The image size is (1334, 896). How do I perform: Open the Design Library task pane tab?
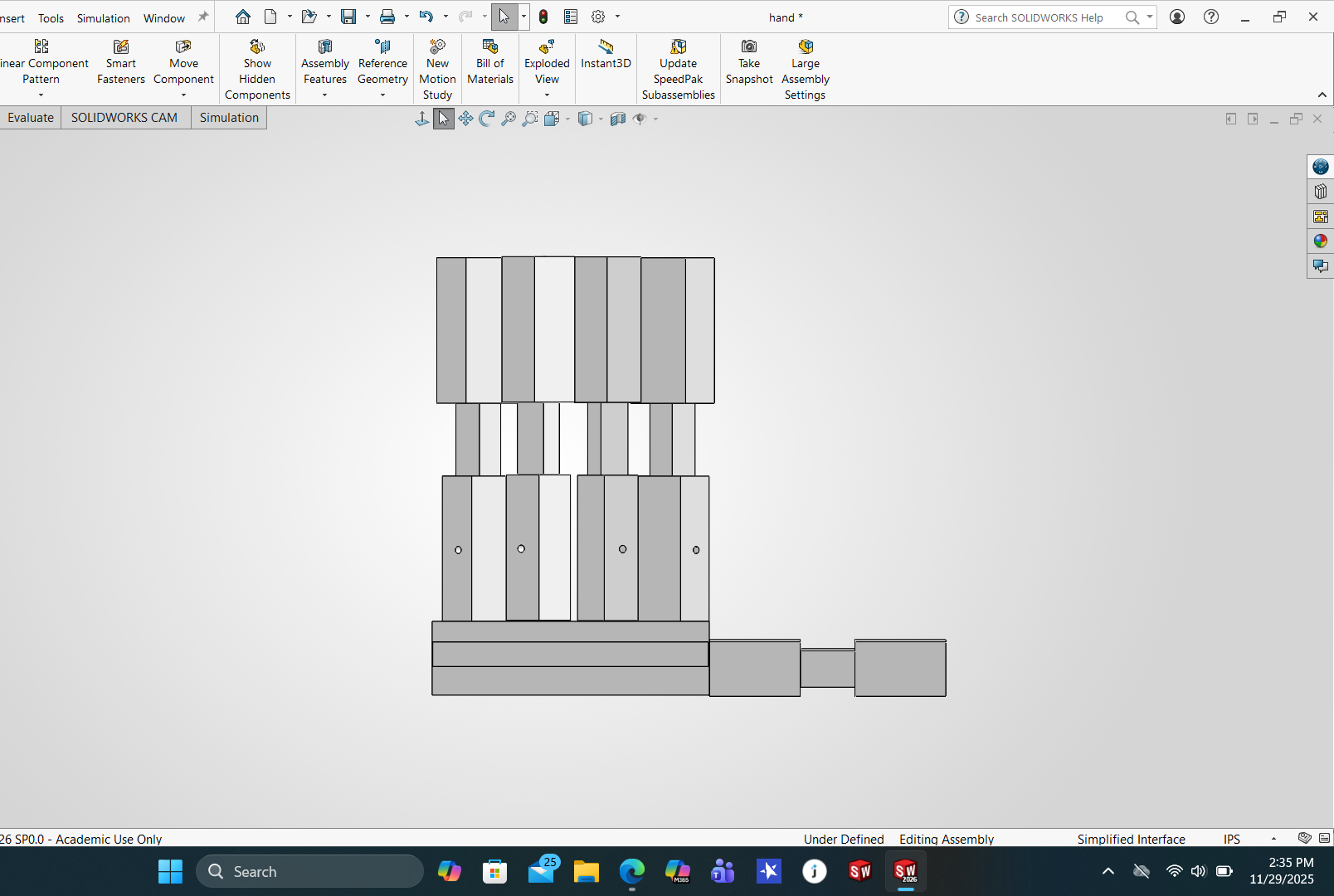pyautogui.click(x=1320, y=192)
